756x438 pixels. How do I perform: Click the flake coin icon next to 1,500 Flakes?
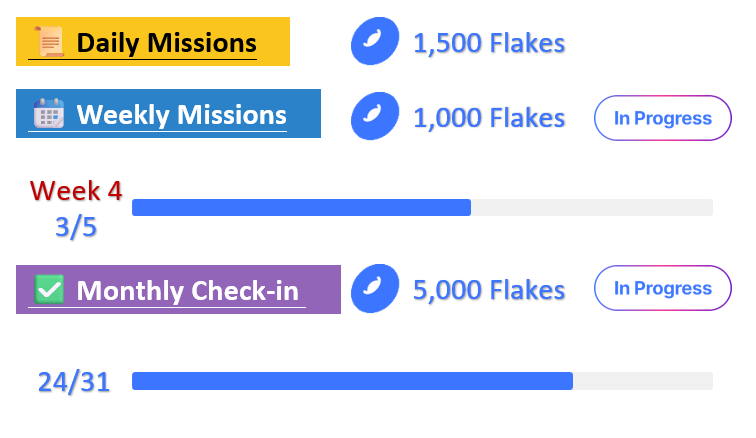(x=375, y=41)
